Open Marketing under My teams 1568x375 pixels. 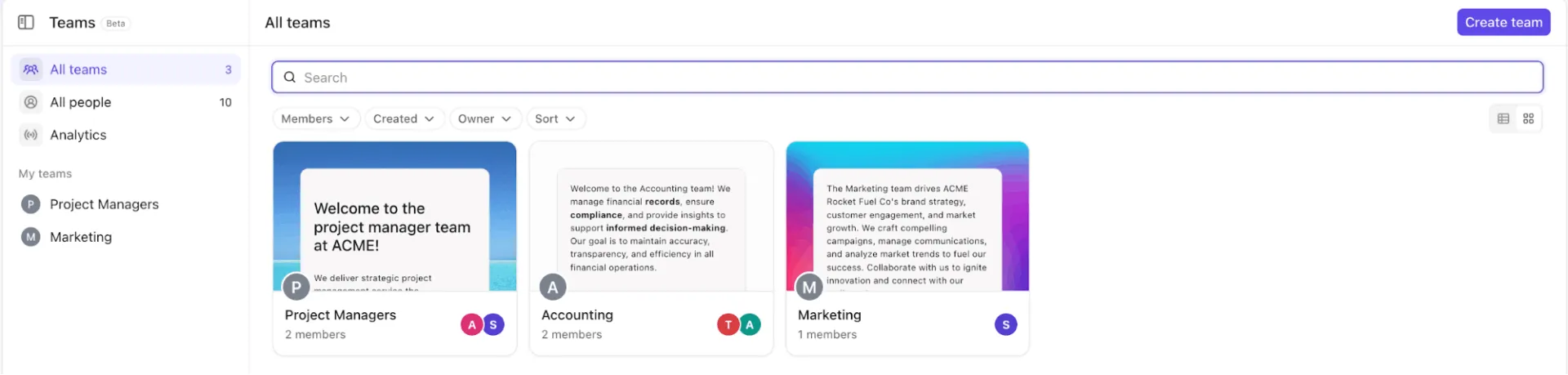pos(126,237)
